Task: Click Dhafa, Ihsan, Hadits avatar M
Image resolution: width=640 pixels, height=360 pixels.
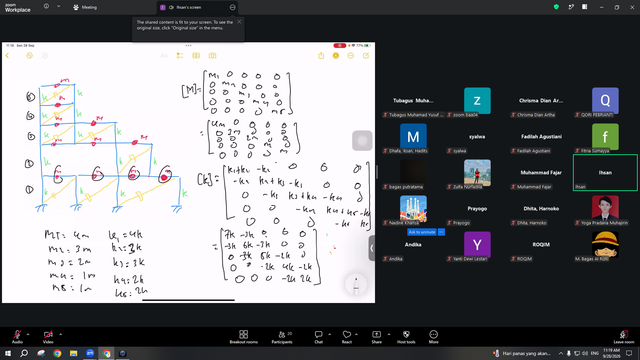Action: [x=413, y=136]
